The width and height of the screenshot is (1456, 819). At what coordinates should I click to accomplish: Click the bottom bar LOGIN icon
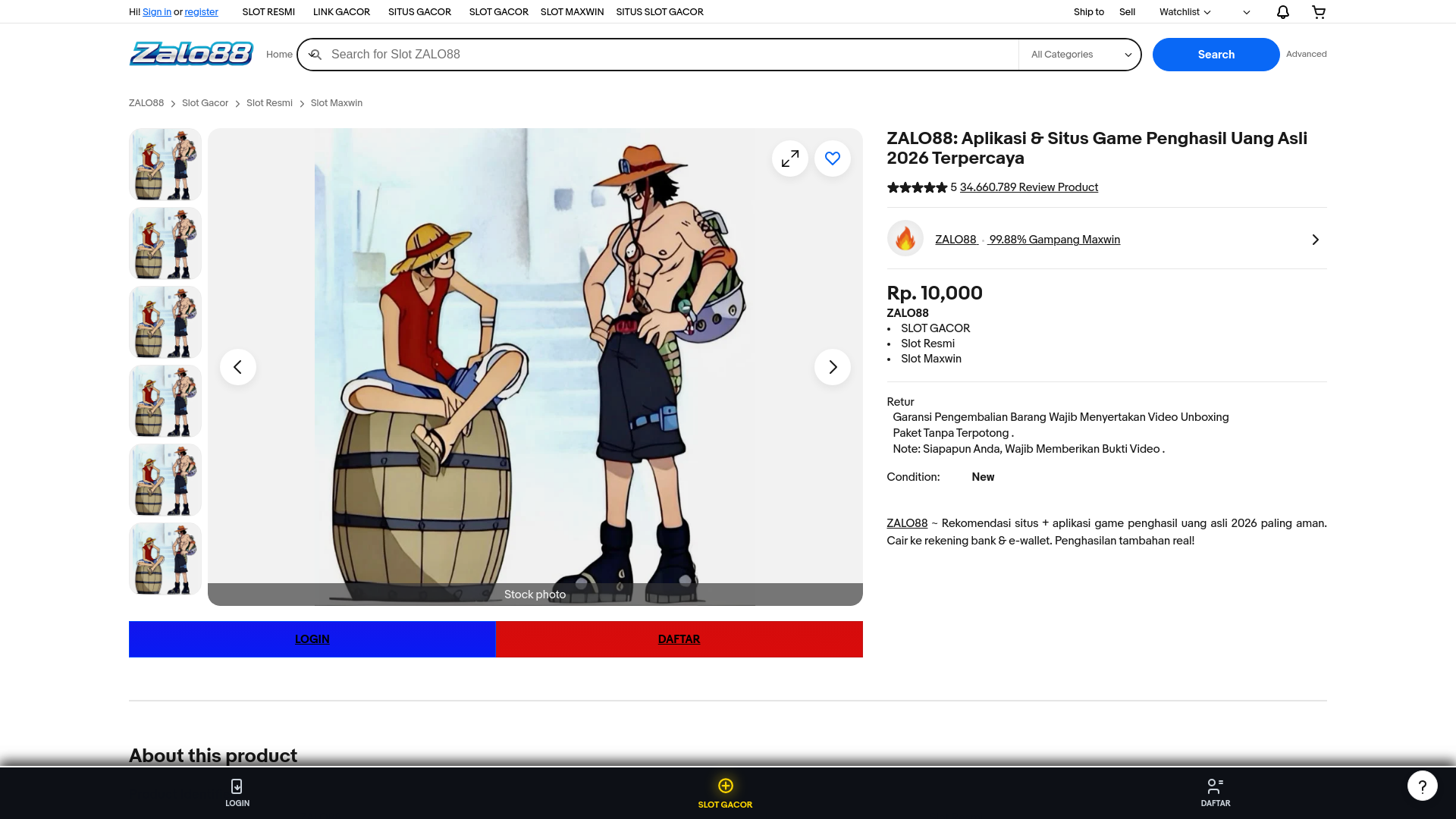(x=237, y=786)
